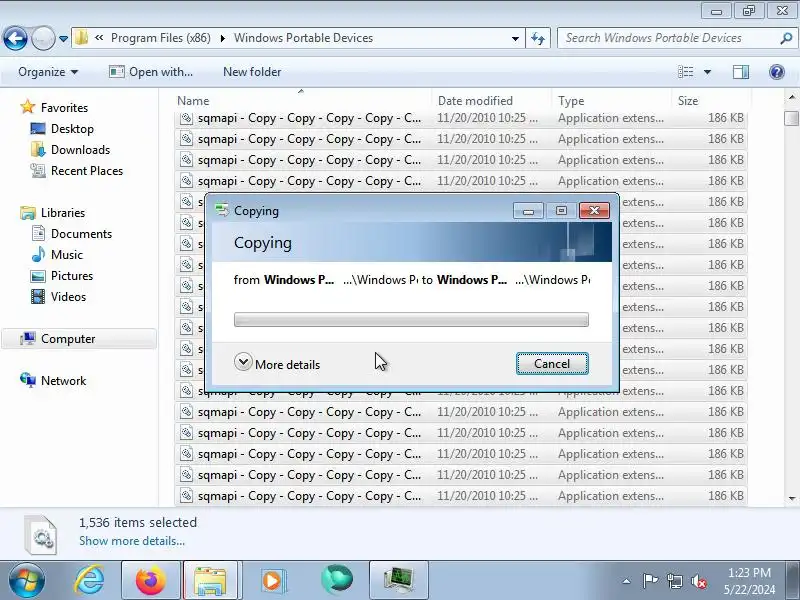Open the Windows Start menu
Image resolution: width=800 pixels, height=600 pixels.
27,580
